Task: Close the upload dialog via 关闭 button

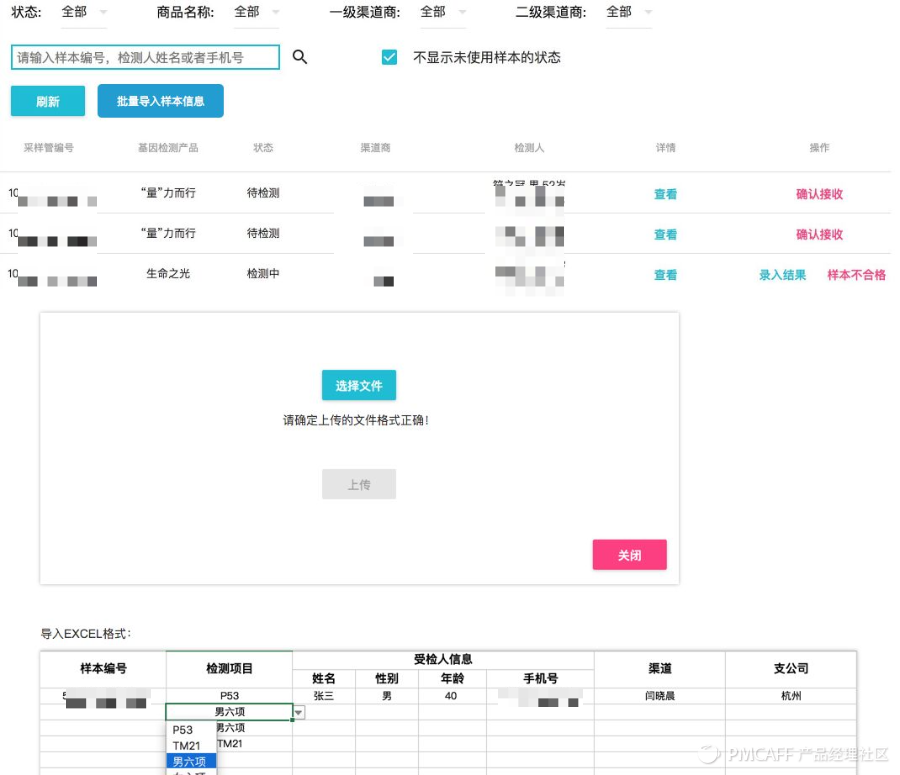Action: click(629, 555)
